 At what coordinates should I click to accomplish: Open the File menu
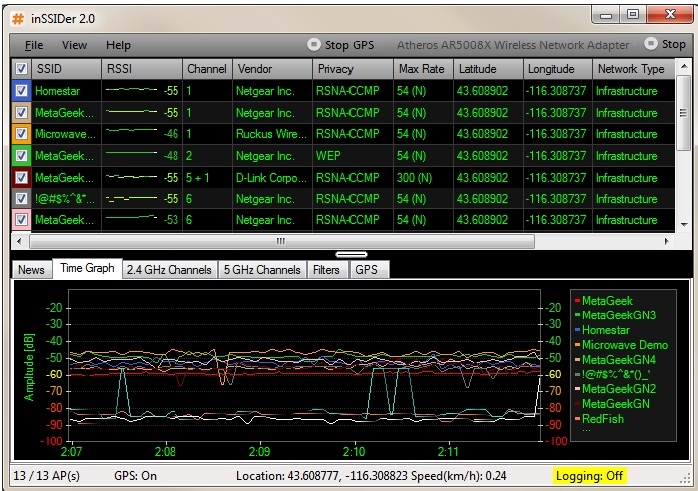click(34, 45)
